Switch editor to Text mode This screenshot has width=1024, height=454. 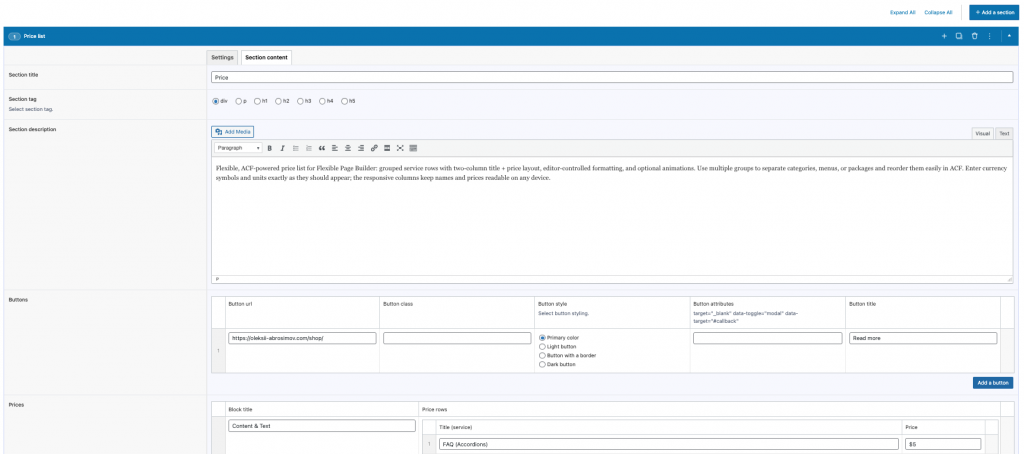tap(1004, 133)
